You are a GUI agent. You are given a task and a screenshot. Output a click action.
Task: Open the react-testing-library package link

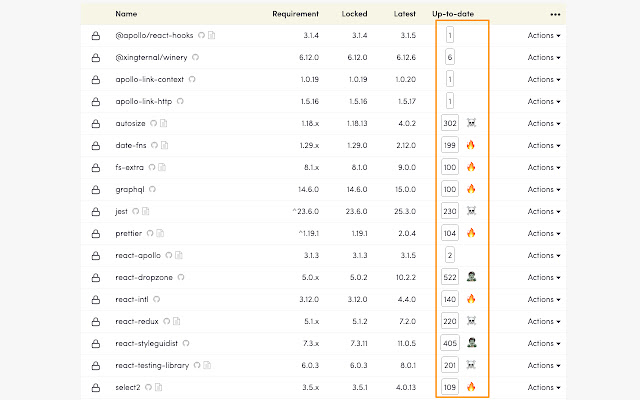(x=152, y=366)
